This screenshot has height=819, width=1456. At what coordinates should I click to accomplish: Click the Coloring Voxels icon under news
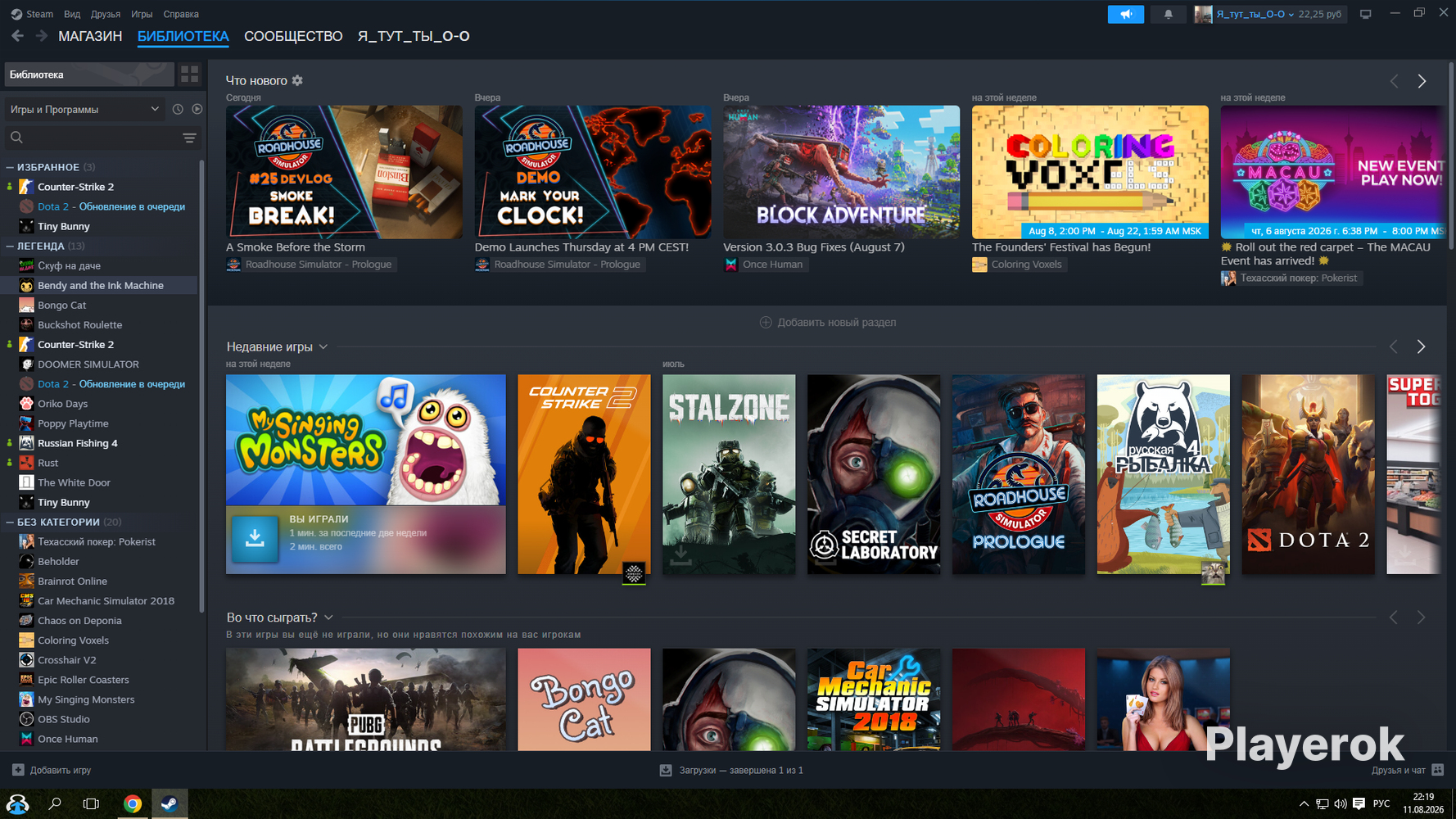[979, 265]
